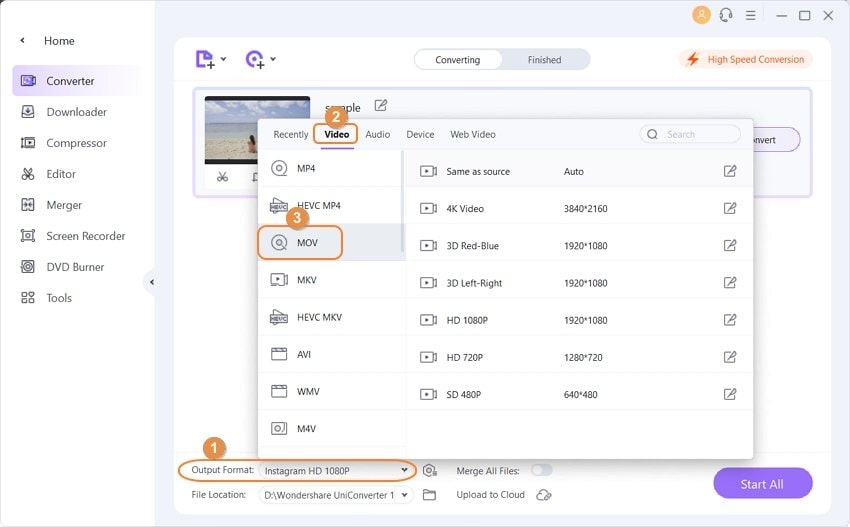The image size is (850, 527).
Task: Expand the Output Format dropdown
Action: pyautogui.click(x=336, y=471)
